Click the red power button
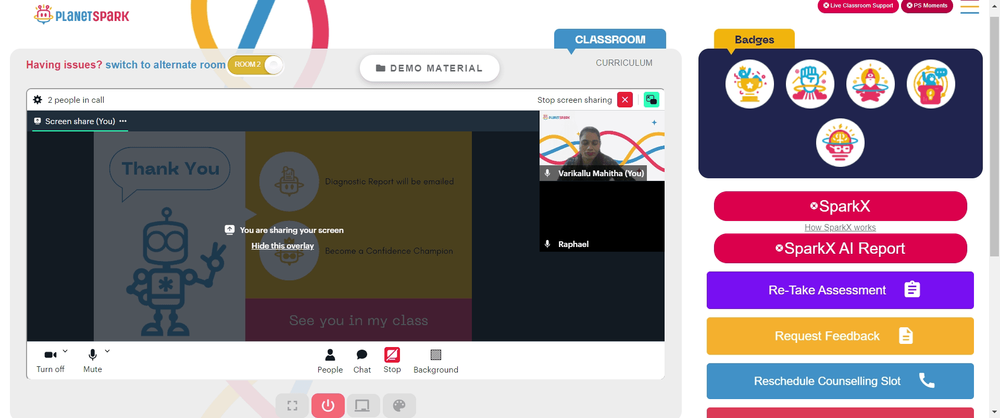1000x418 pixels. point(328,406)
